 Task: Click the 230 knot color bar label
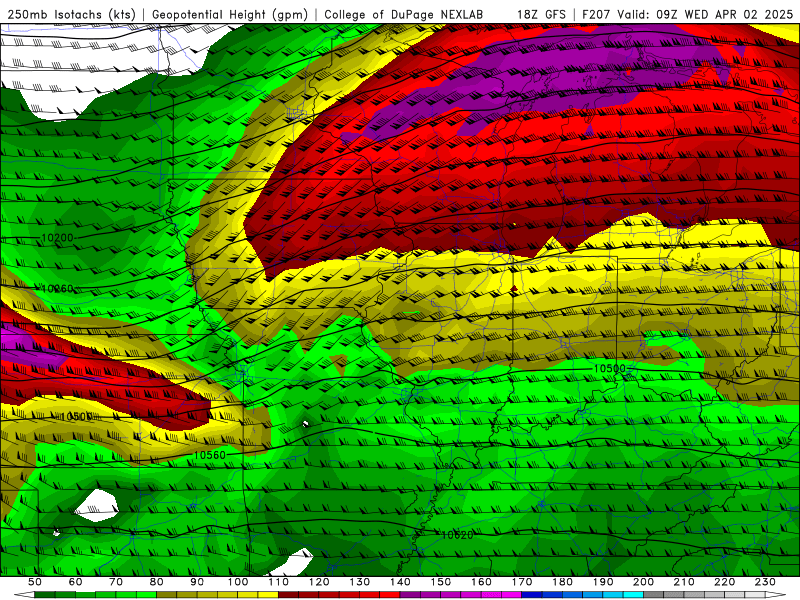765,582
